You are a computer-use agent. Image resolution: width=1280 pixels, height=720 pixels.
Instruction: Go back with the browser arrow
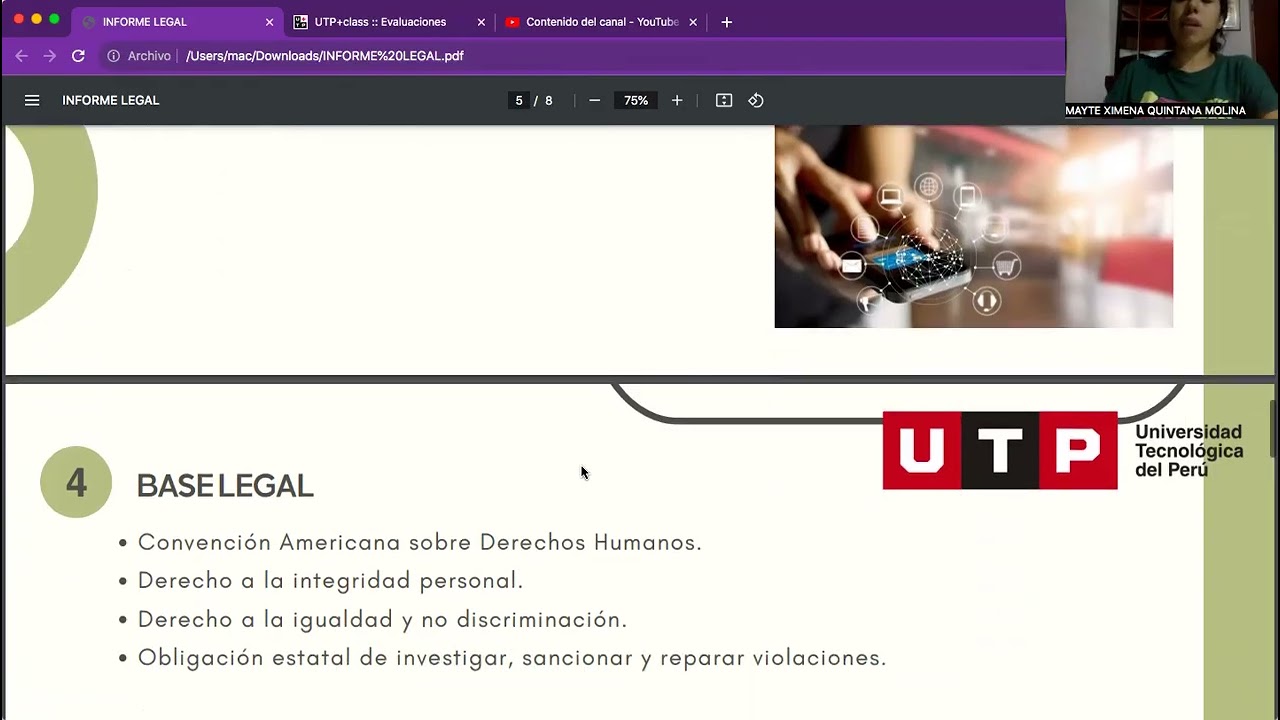[x=22, y=56]
